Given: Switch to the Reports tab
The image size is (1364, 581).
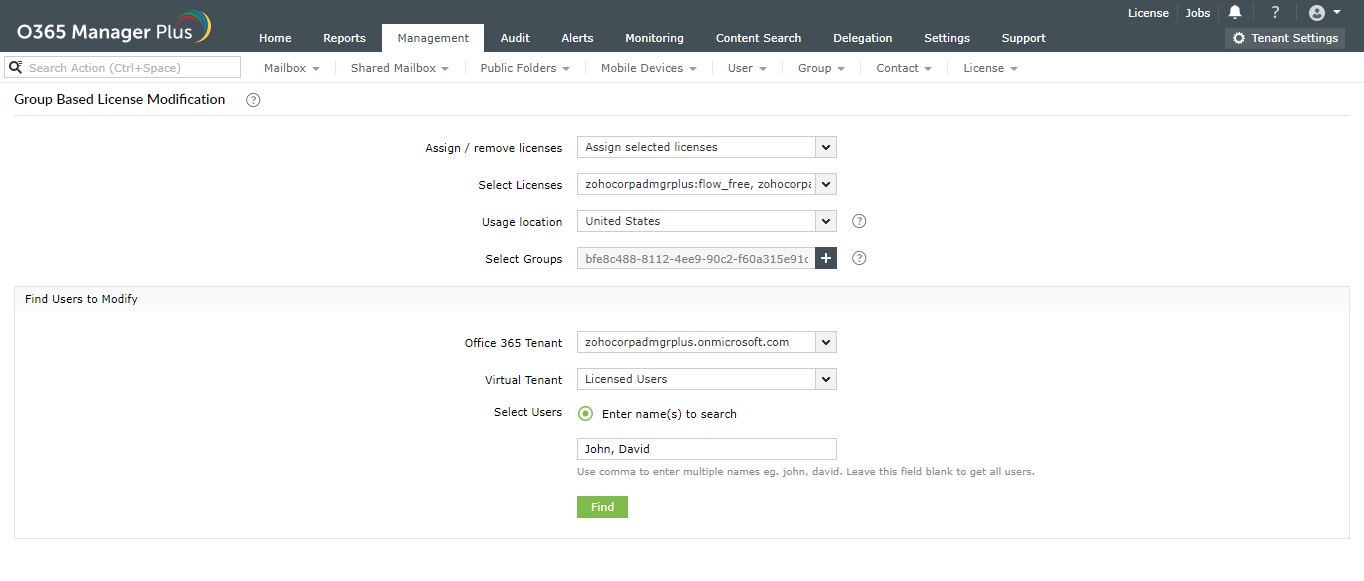Looking at the screenshot, I should (x=344, y=38).
